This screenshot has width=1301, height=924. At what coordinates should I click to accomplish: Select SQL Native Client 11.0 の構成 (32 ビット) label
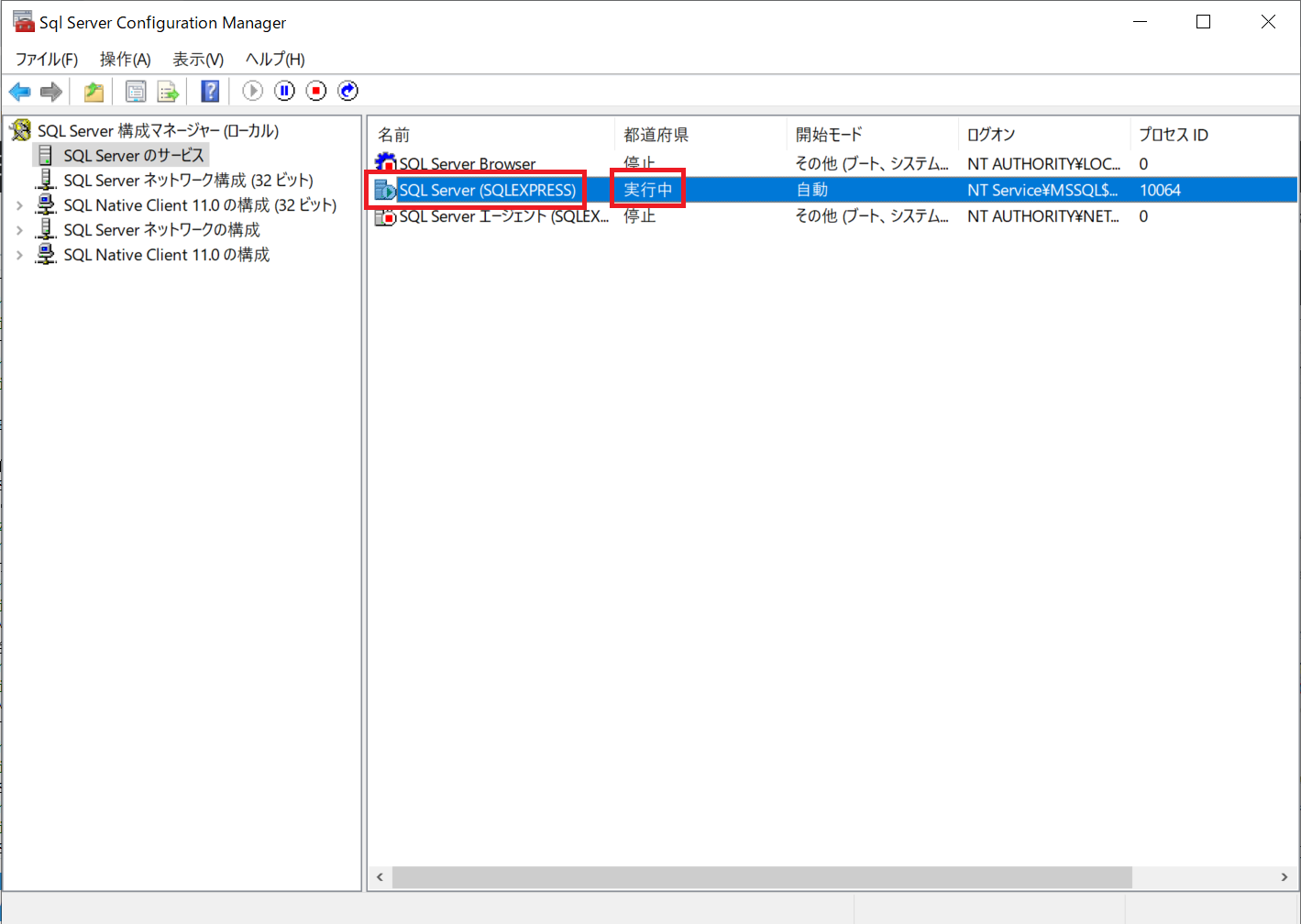[200, 204]
